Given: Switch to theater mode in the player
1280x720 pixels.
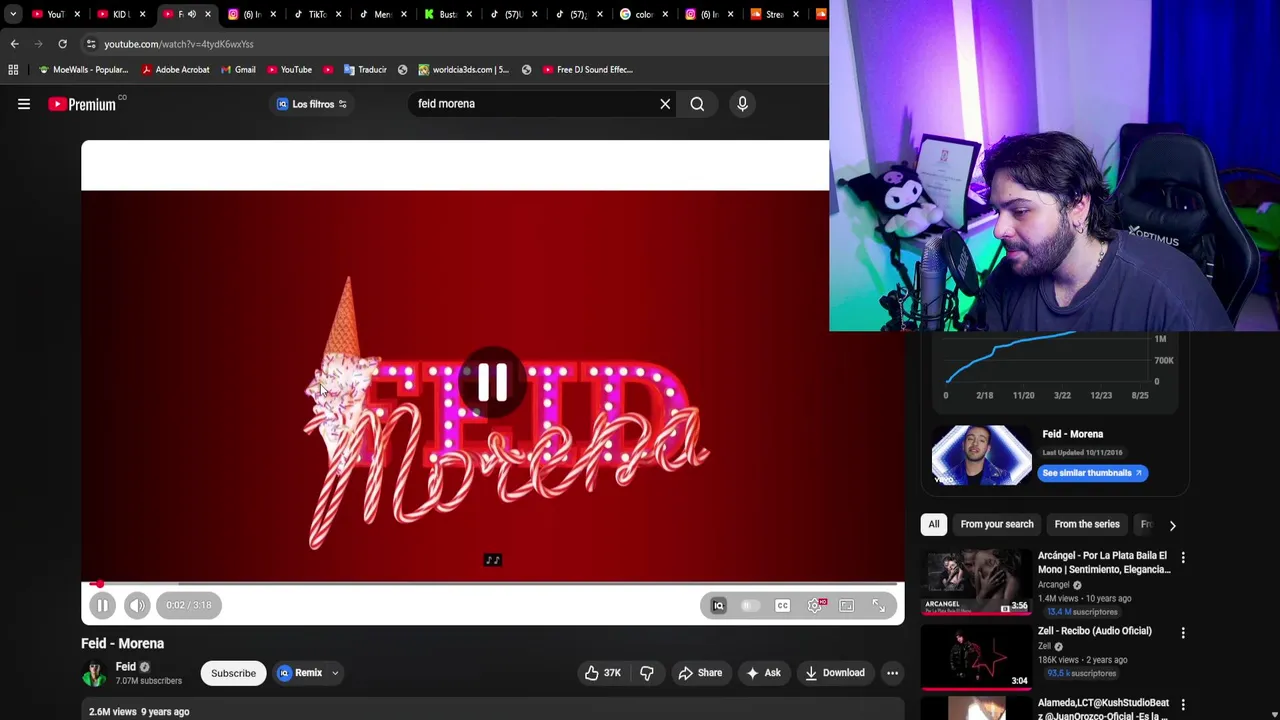Looking at the screenshot, I should (847, 605).
